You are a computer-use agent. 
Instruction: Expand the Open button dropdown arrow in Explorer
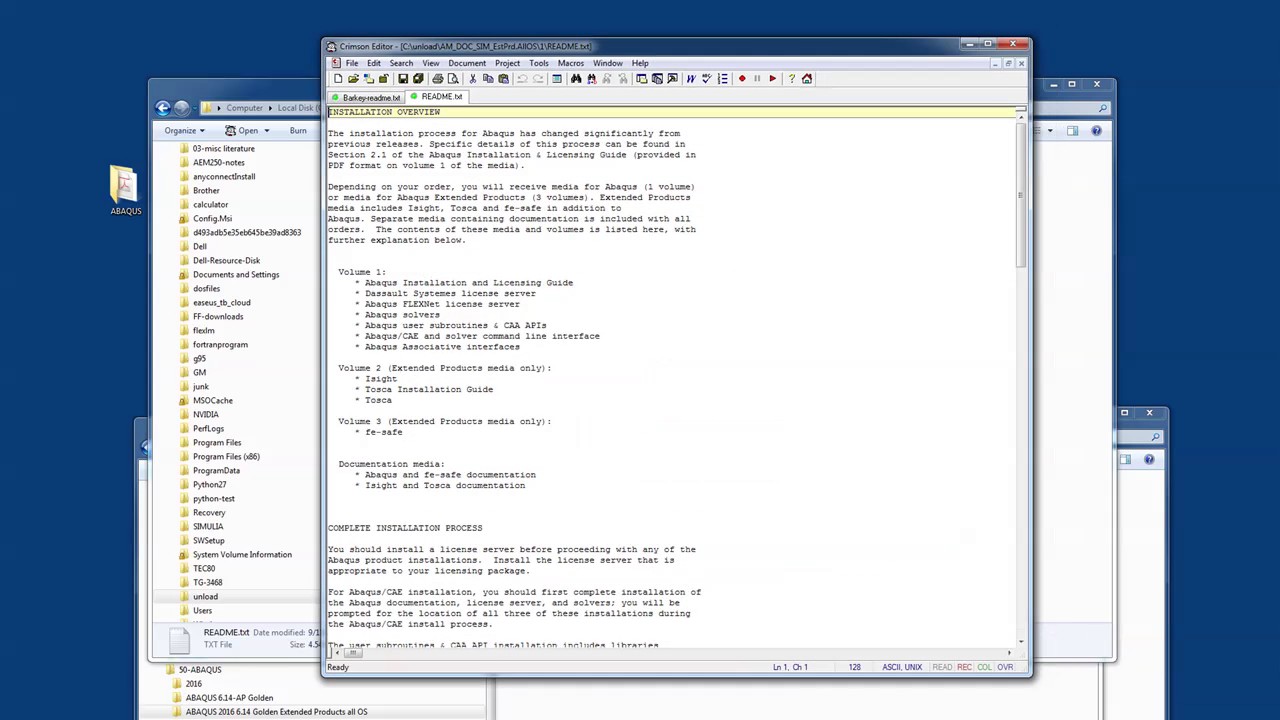click(265, 130)
